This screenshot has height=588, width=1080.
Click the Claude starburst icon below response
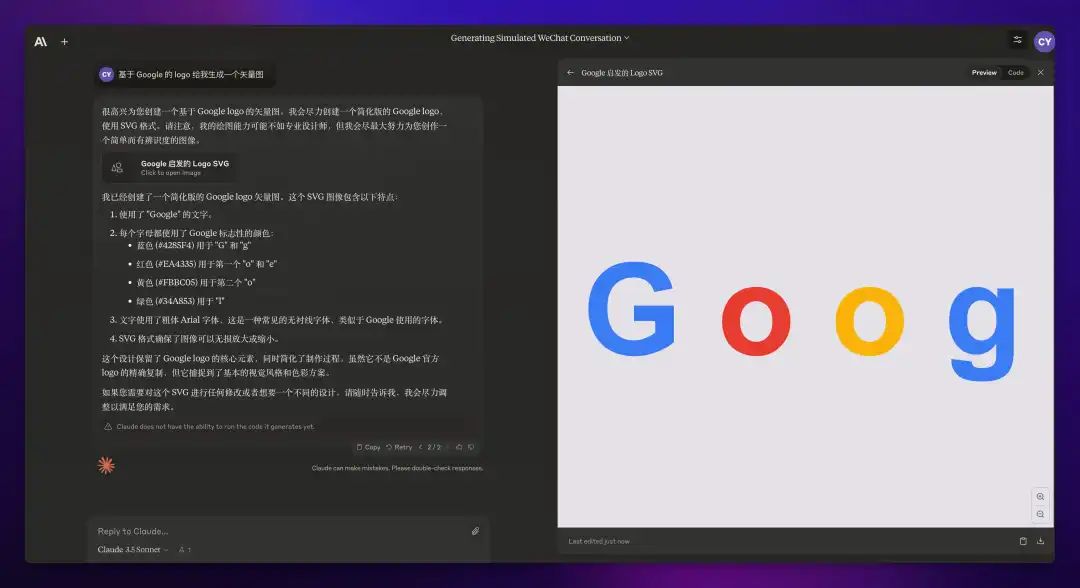pos(106,465)
